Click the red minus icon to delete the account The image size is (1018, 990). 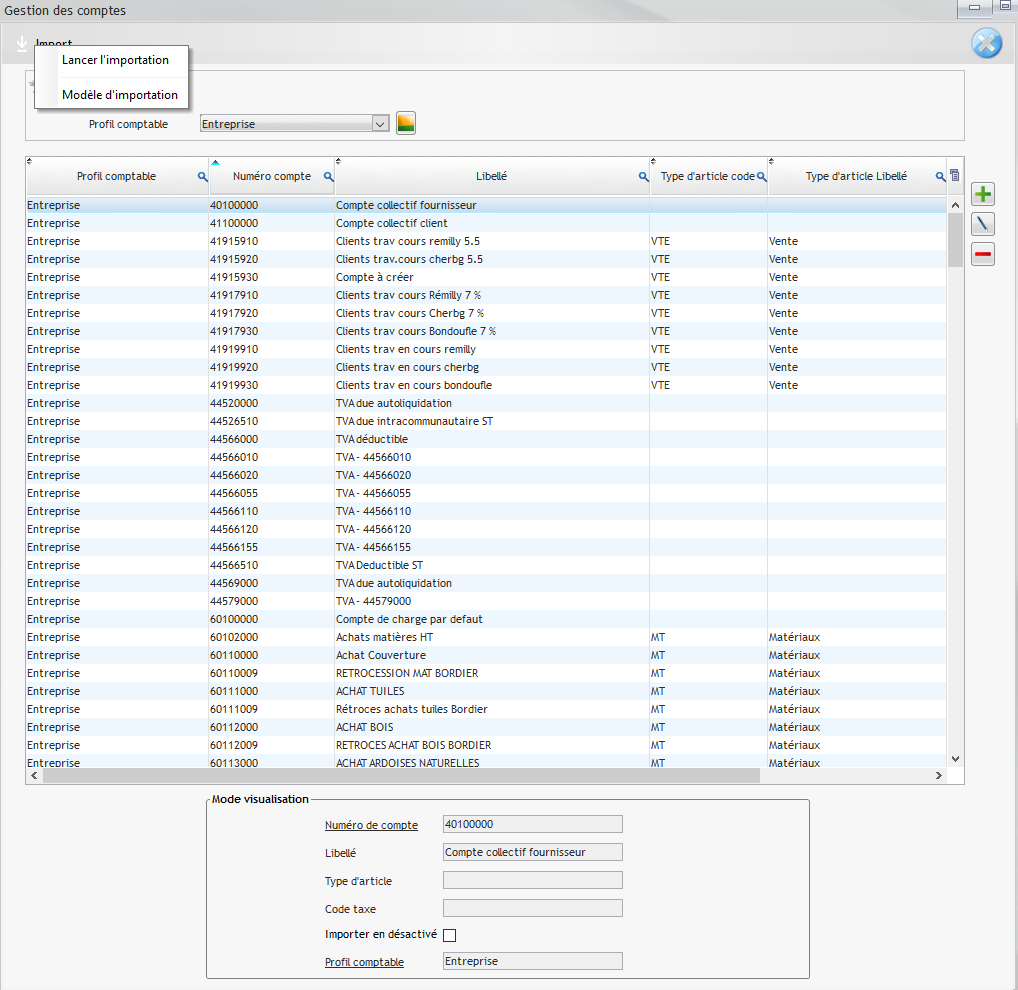(982, 253)
